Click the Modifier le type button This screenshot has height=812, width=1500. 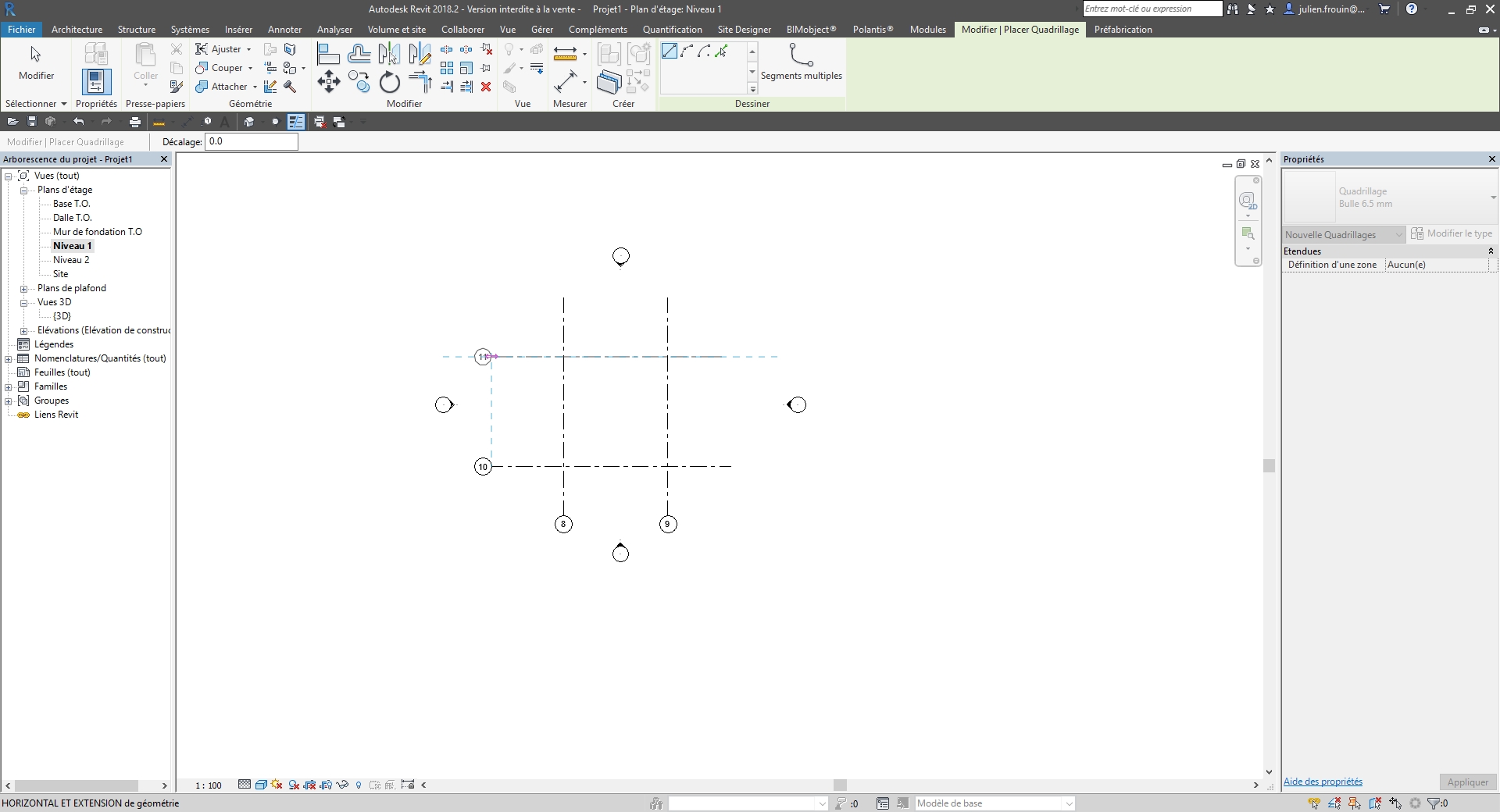point(1452,233)
